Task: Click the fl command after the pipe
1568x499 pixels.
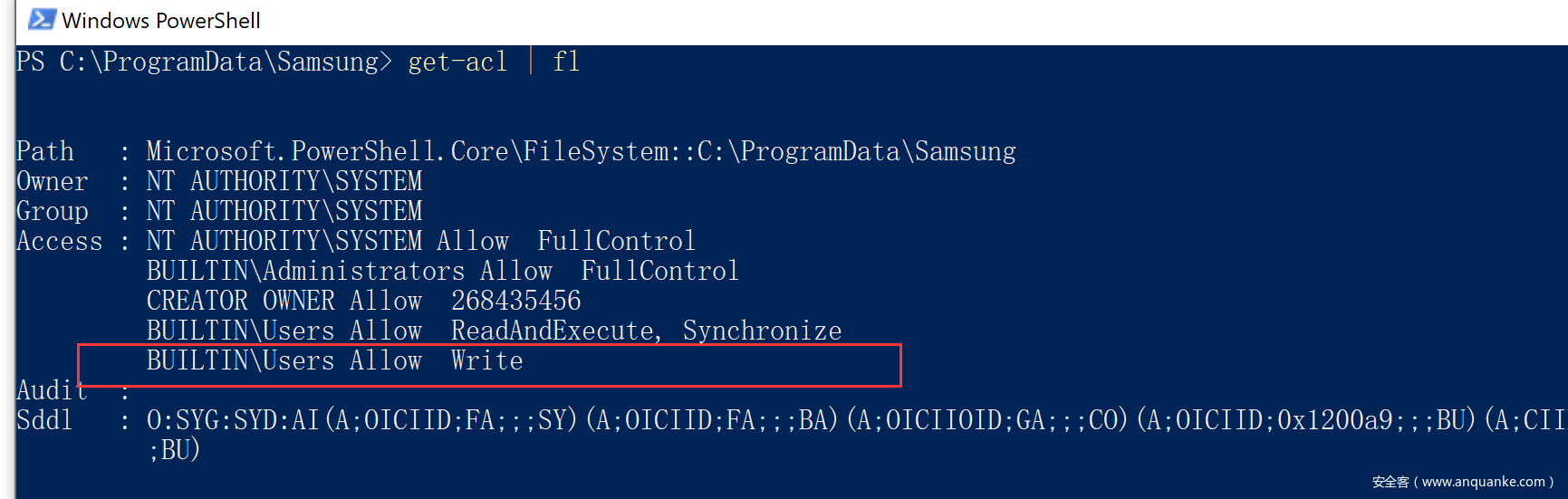Action: tap(566, 62)
